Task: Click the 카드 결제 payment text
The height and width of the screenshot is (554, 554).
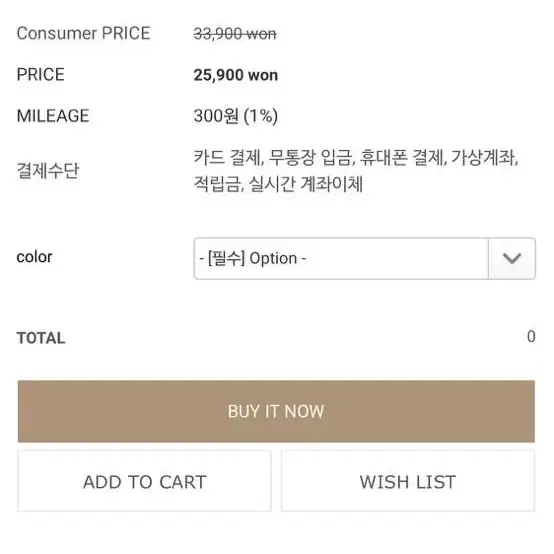Action: [227, 157]
